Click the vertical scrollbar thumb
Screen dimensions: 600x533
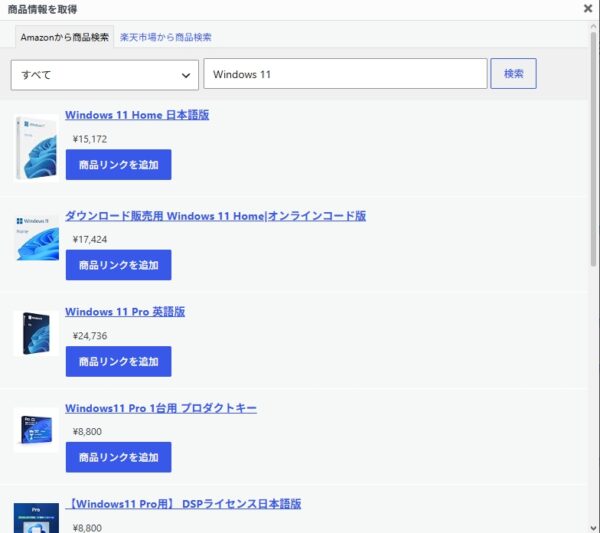(x=593, y=149)
